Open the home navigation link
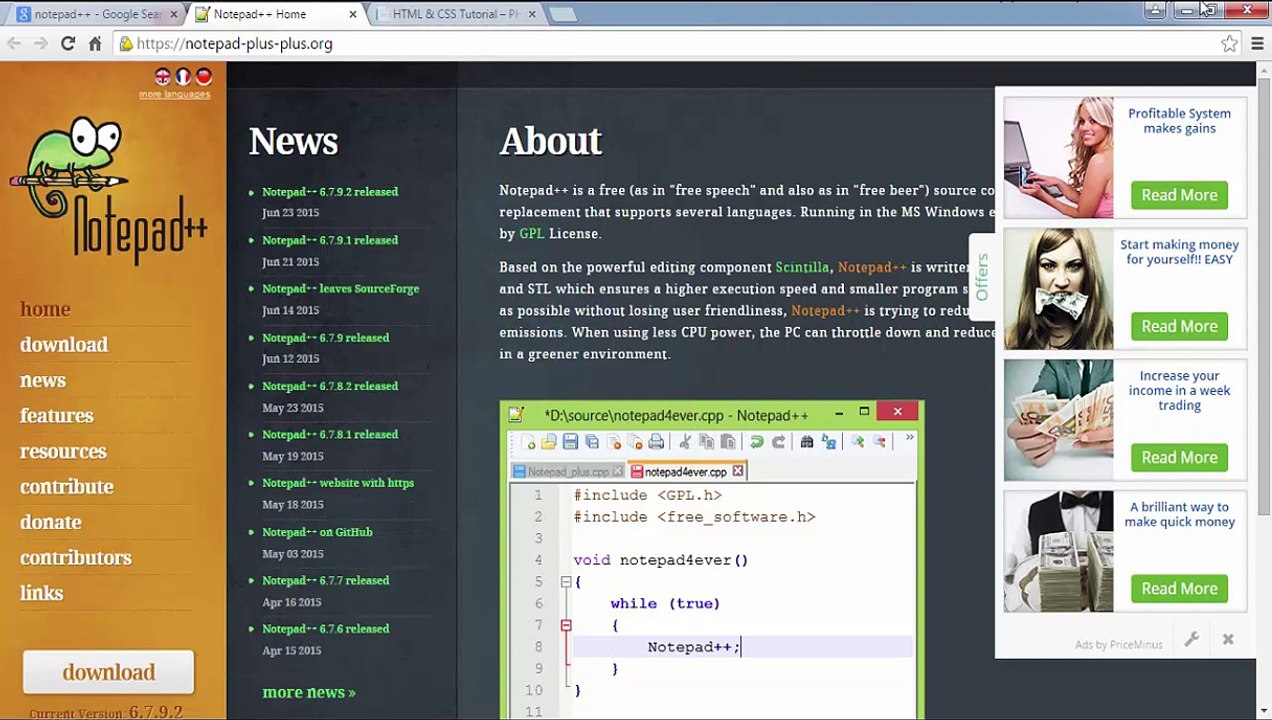This screenshot has height=720, width=1272. (45, 309)
